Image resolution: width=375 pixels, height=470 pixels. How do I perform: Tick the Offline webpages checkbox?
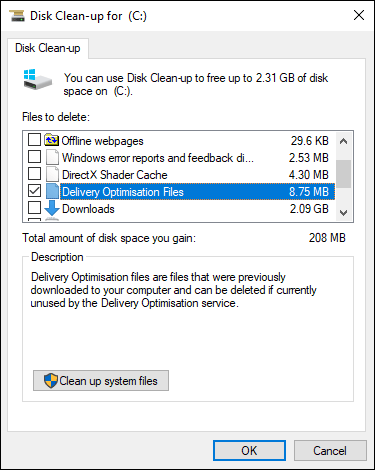34,140
